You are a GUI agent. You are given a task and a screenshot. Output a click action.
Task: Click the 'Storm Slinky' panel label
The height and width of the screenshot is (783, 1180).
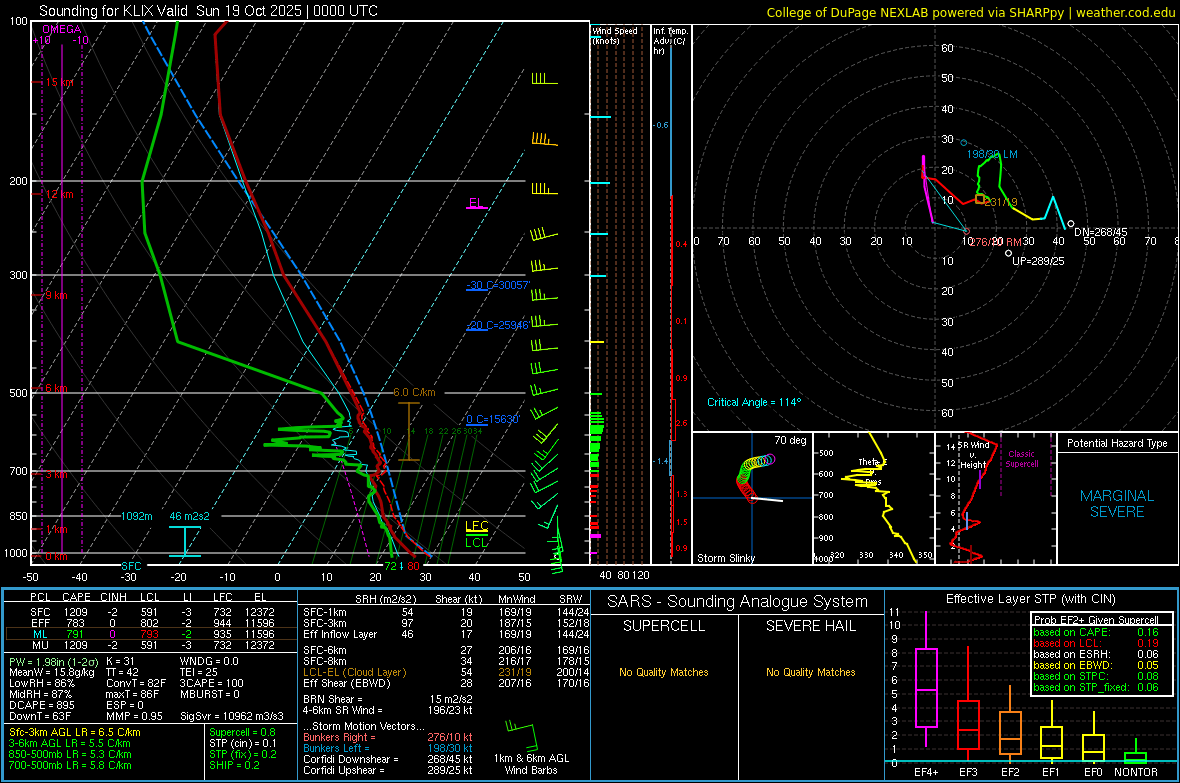point(725,558)
